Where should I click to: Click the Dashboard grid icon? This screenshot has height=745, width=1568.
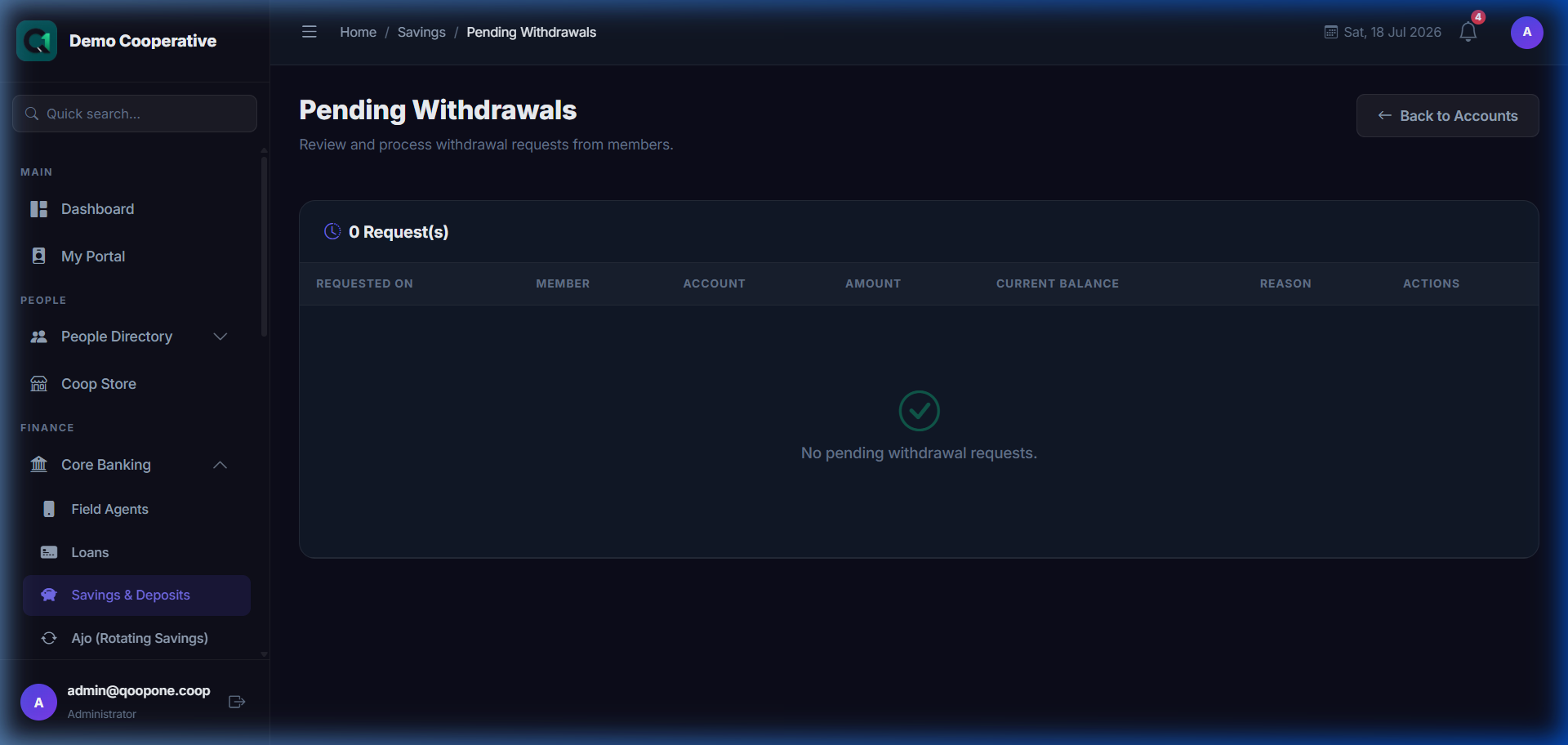point(38,209)
